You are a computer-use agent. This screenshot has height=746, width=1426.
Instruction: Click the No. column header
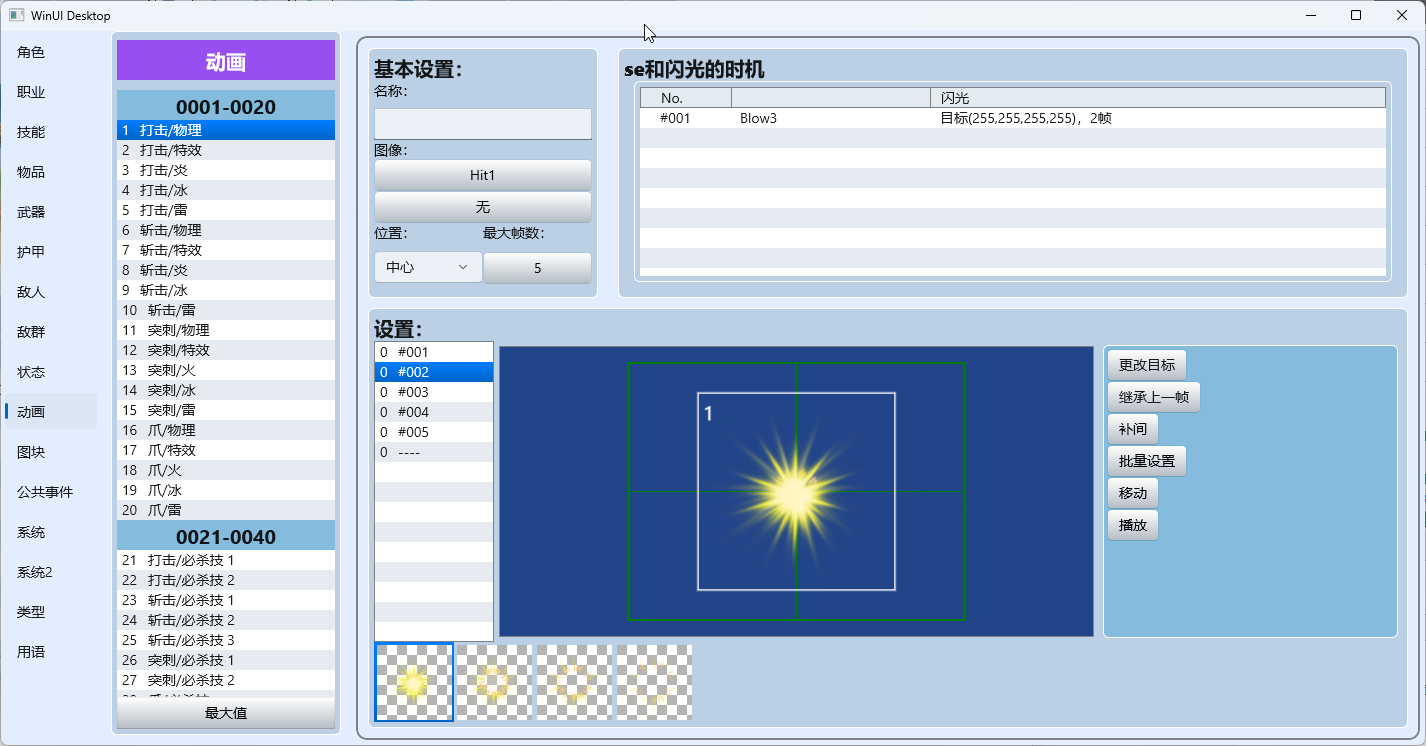pos(686,98)
